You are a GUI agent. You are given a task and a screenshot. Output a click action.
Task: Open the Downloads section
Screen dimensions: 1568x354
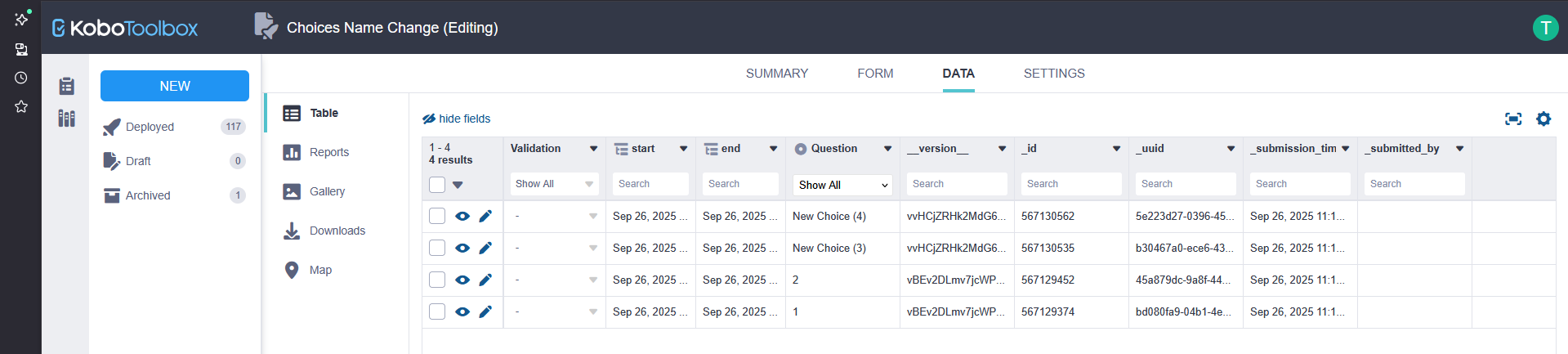point(337,231)
